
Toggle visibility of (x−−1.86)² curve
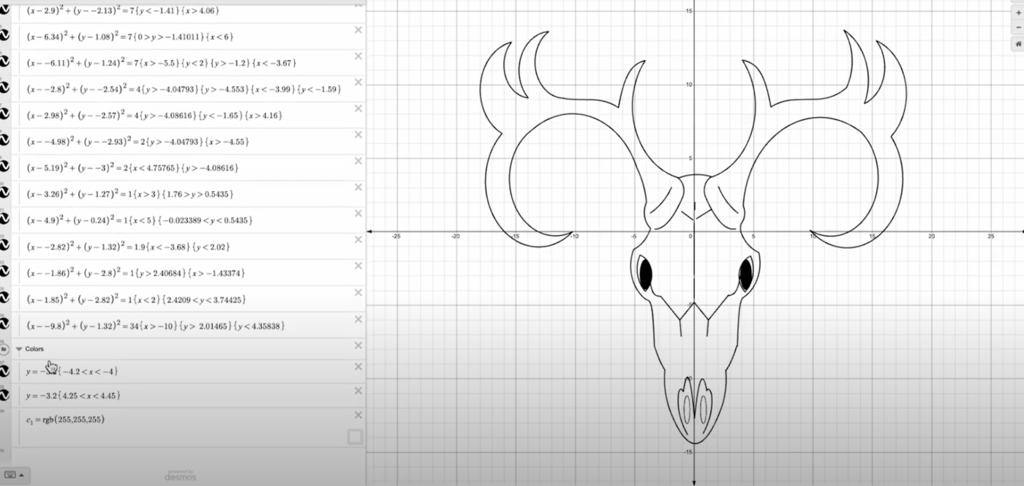point(4,270)
